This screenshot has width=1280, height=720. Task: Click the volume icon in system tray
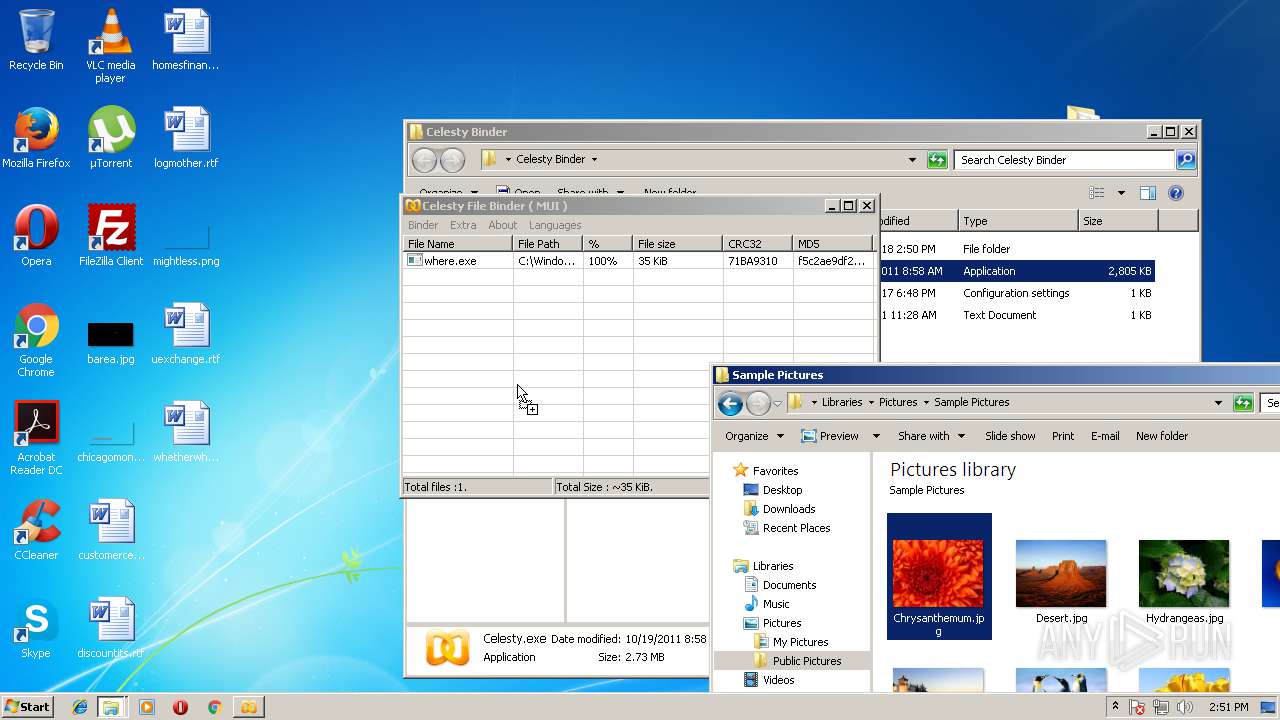click(1186, 707)
